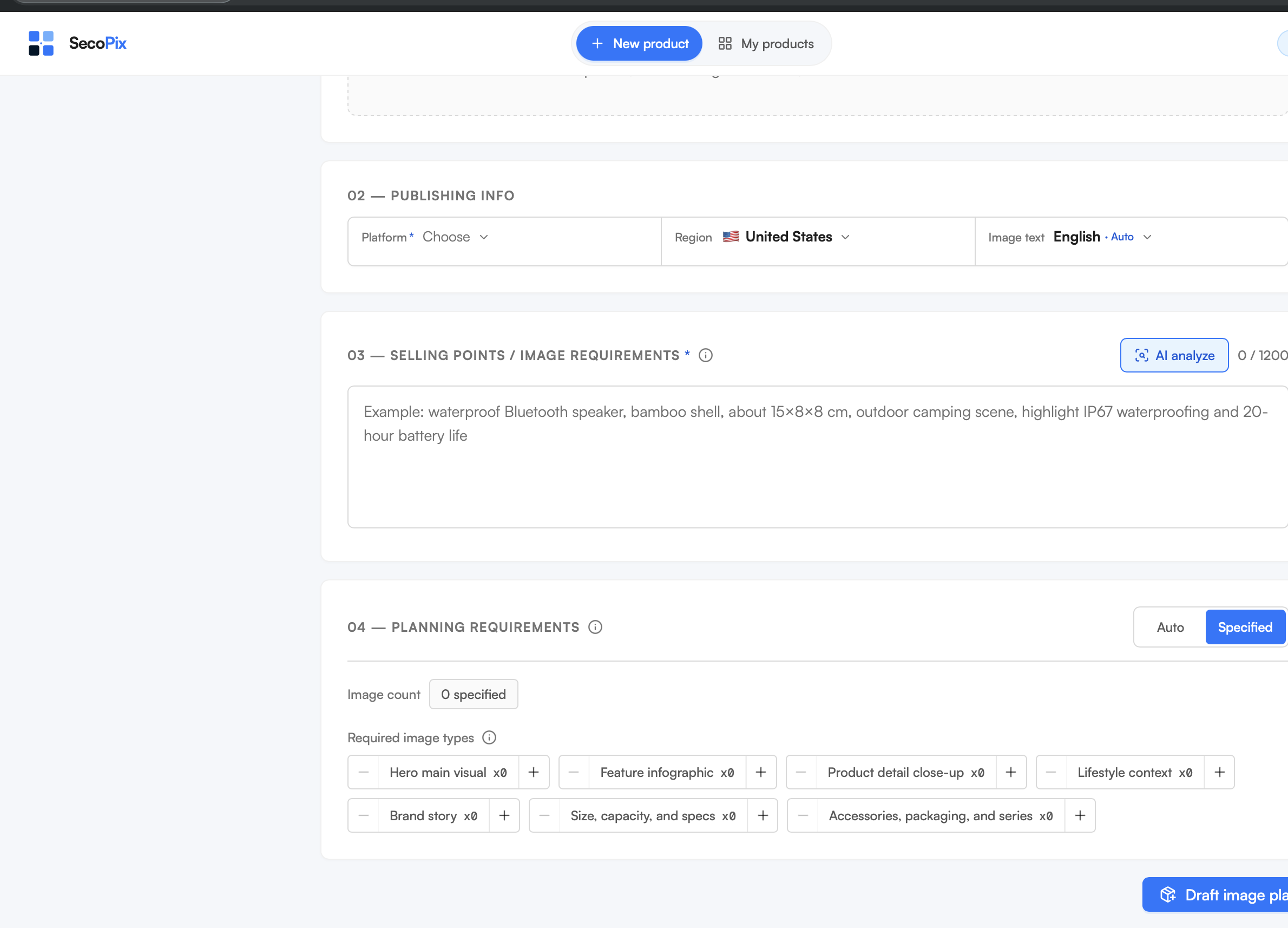The width and height of the screenshot is (1288, 928).
Task: Increase Hero main visual count with plus
Action: coord(533,772)
